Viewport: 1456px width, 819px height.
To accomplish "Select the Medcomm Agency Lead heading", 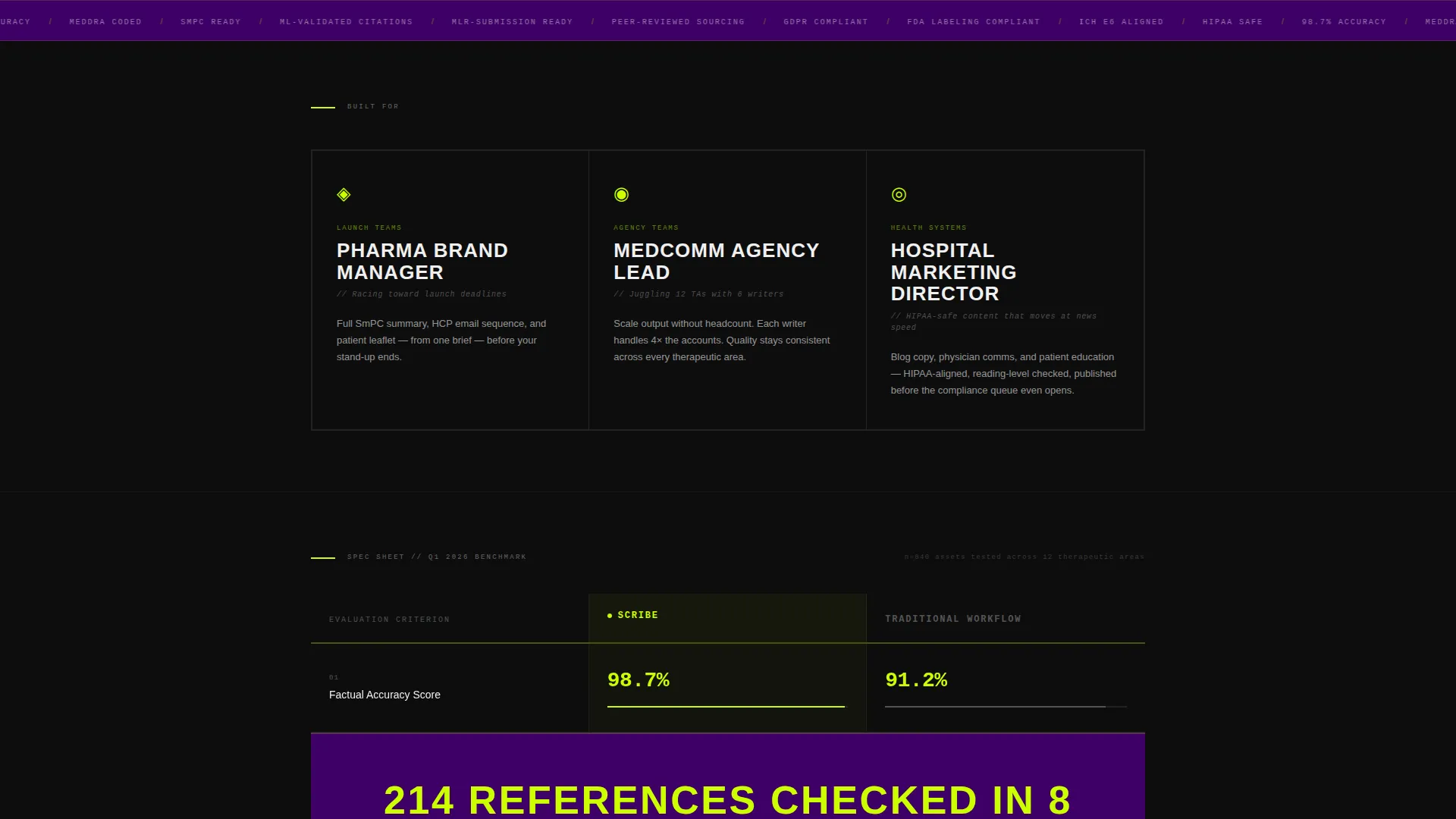I will click(717, 261).
